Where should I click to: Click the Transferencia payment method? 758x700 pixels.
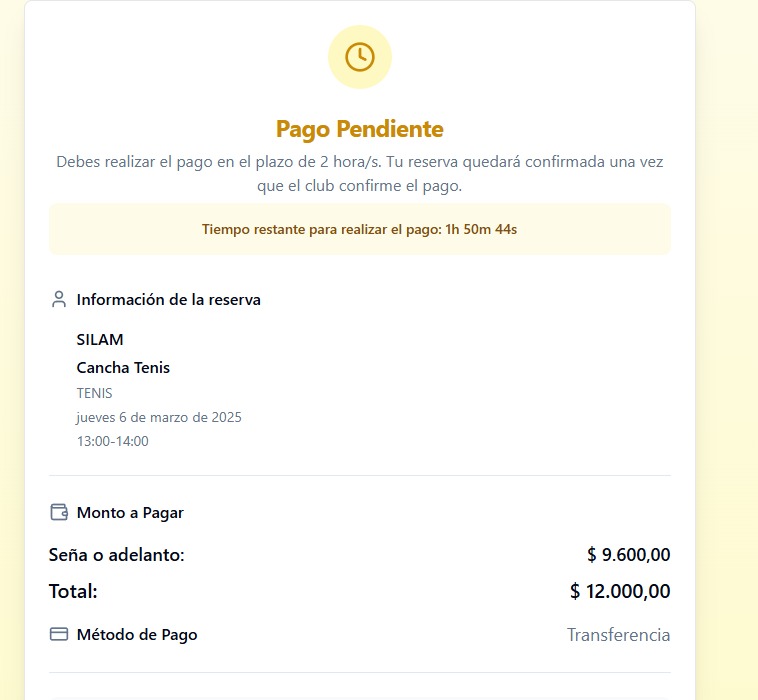618,635
